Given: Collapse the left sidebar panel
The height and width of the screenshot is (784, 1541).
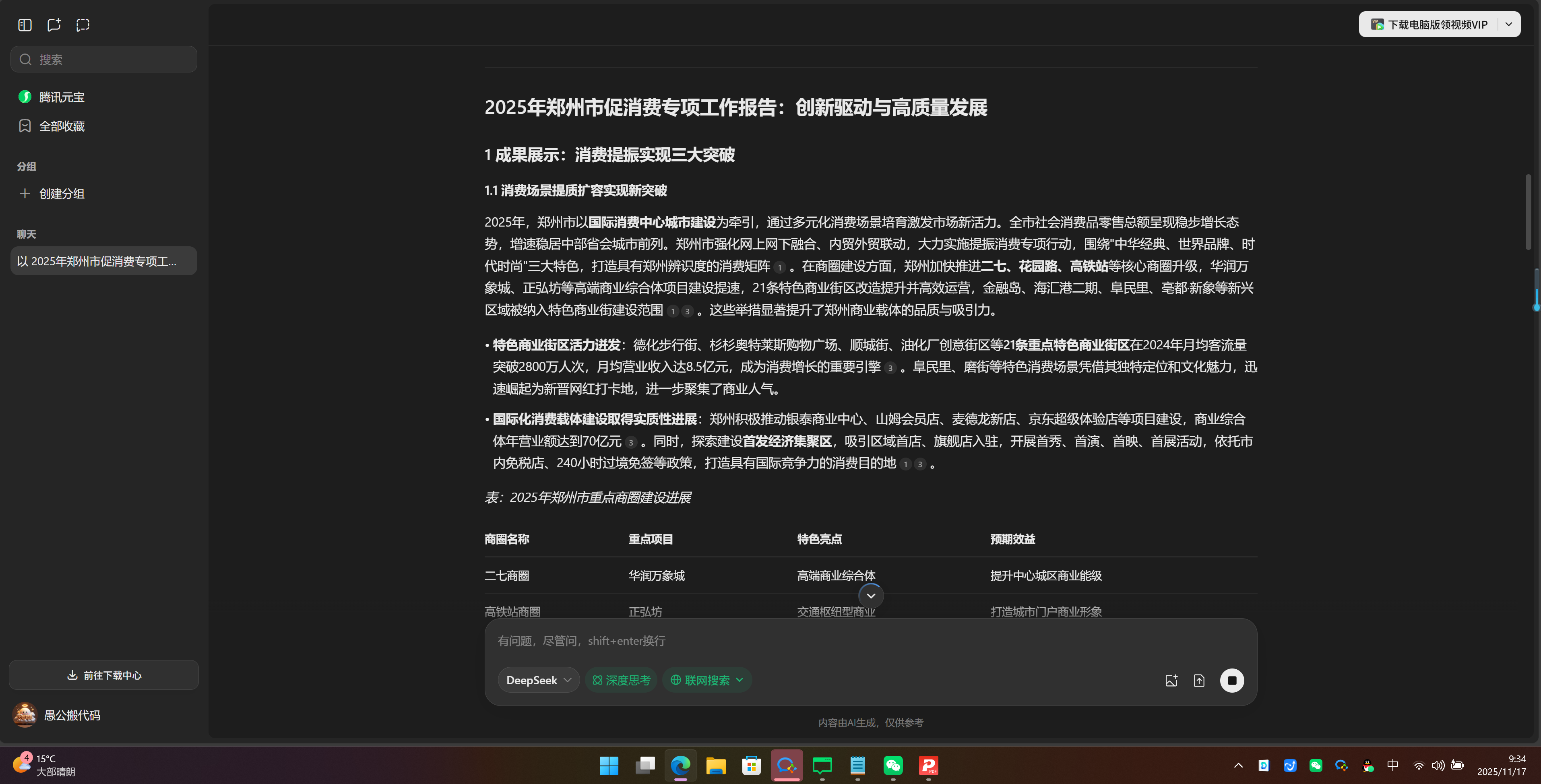Looking at the screenshot, I should coord(25,25).
